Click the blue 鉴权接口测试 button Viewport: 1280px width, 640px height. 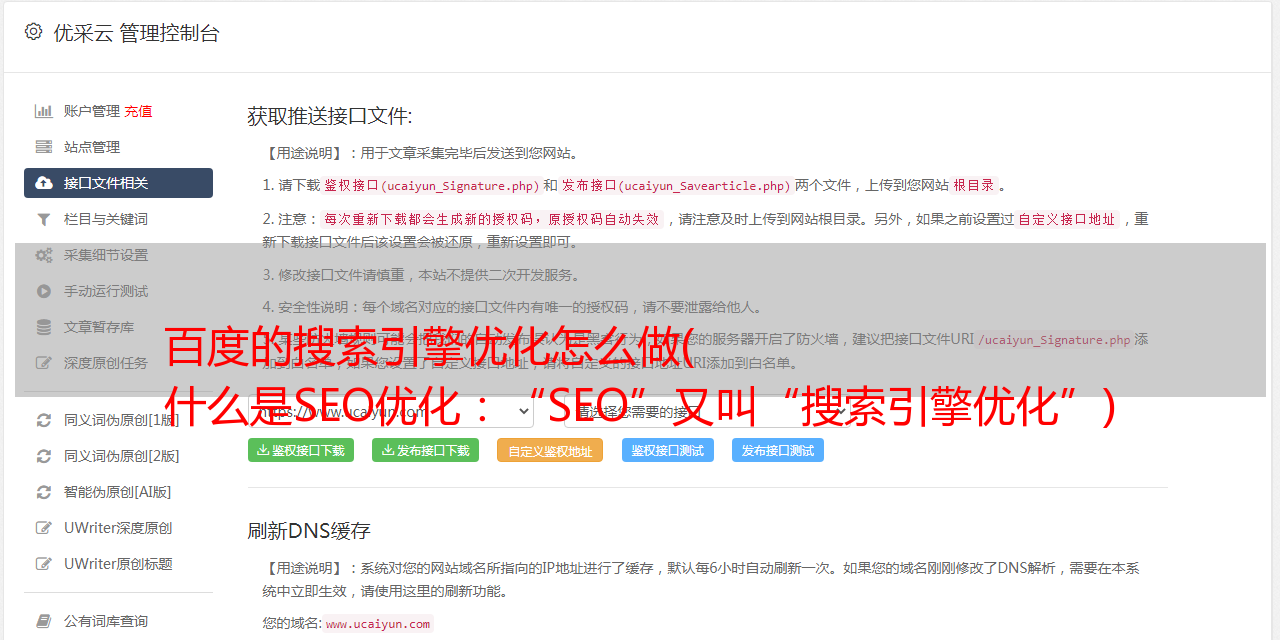coord(668,450)
